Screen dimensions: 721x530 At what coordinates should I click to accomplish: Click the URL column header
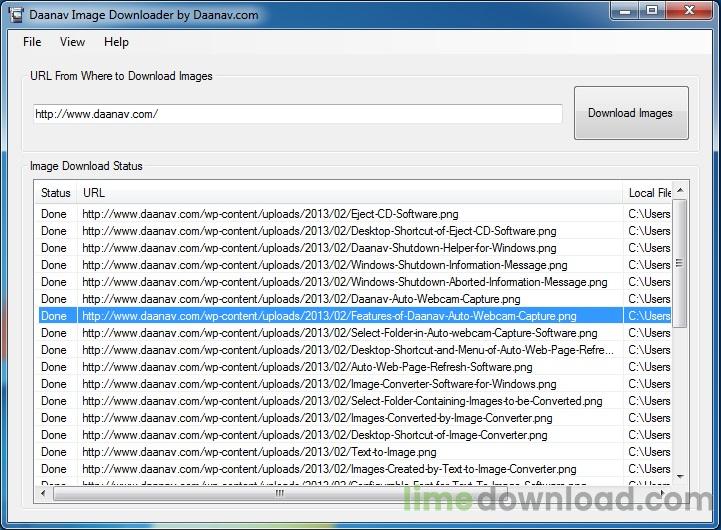[x=350, y=193]
